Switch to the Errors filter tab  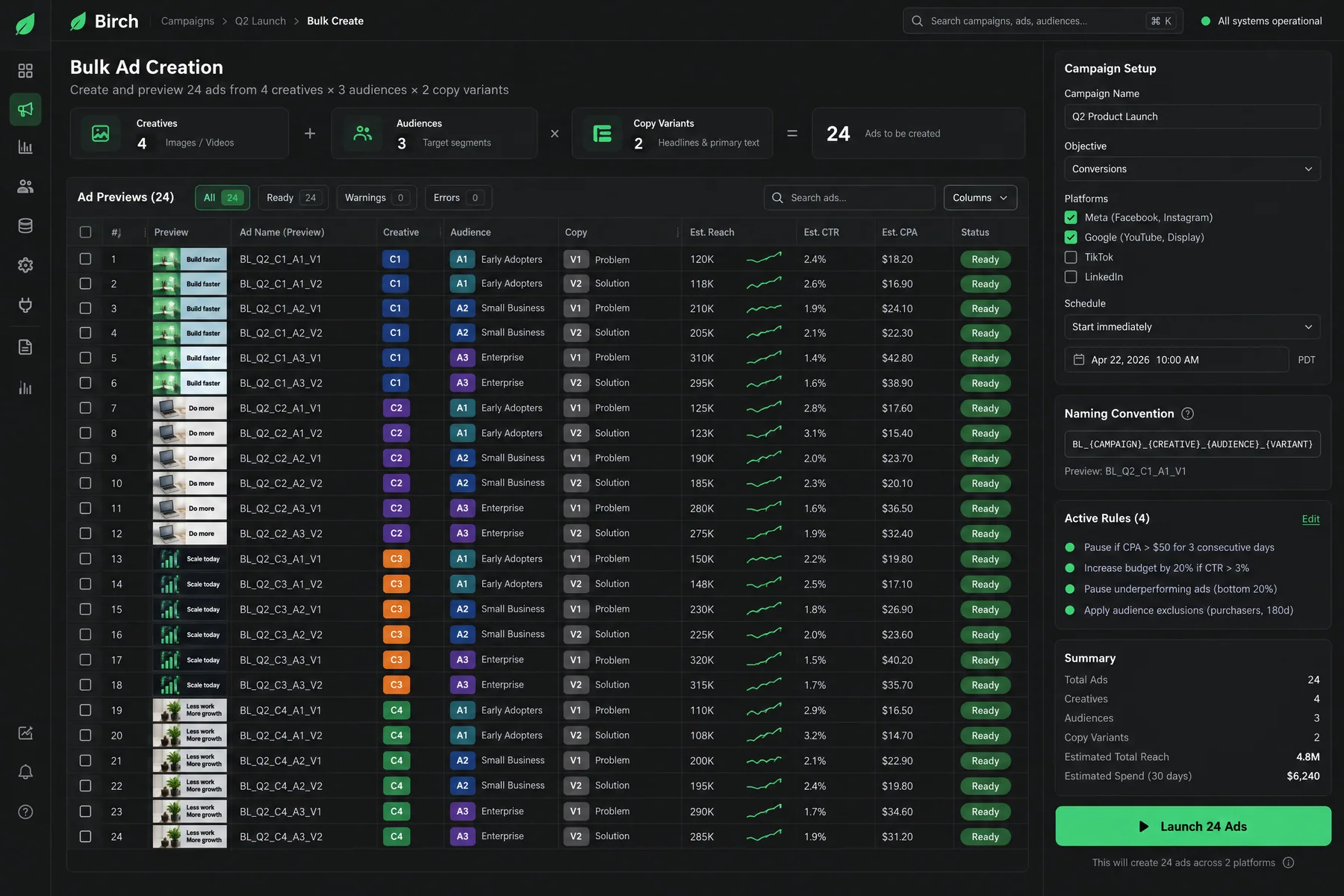[458, 198]
